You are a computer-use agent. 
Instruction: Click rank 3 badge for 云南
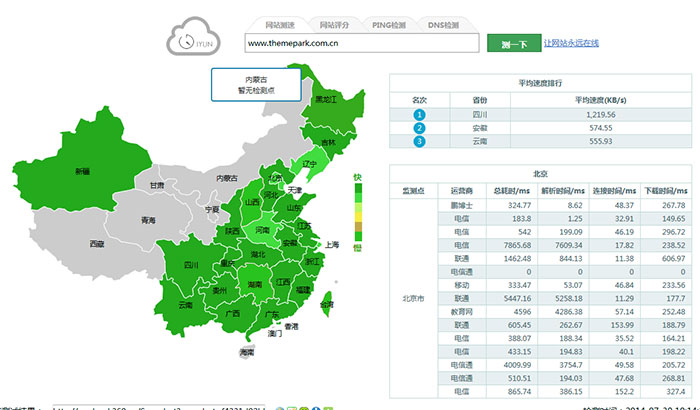pos(420,143)
